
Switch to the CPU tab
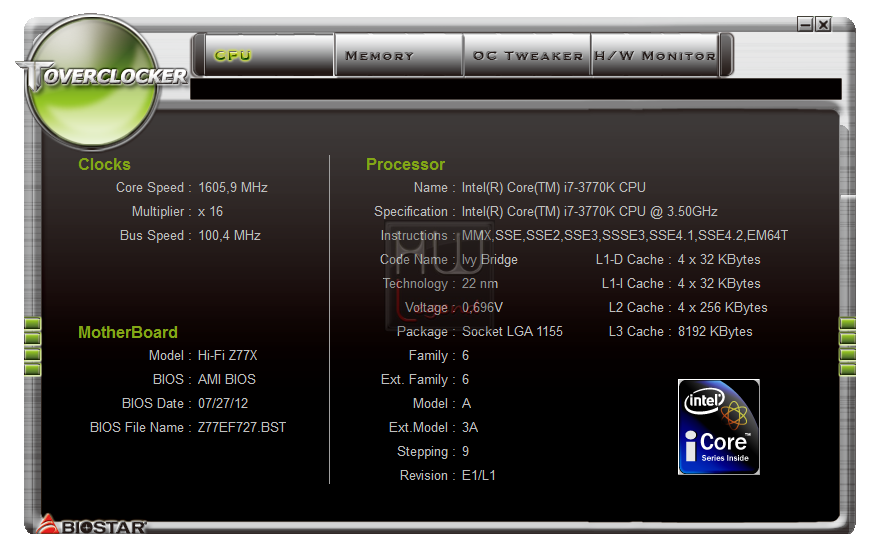pyautogui.click(x=270, y=55)
